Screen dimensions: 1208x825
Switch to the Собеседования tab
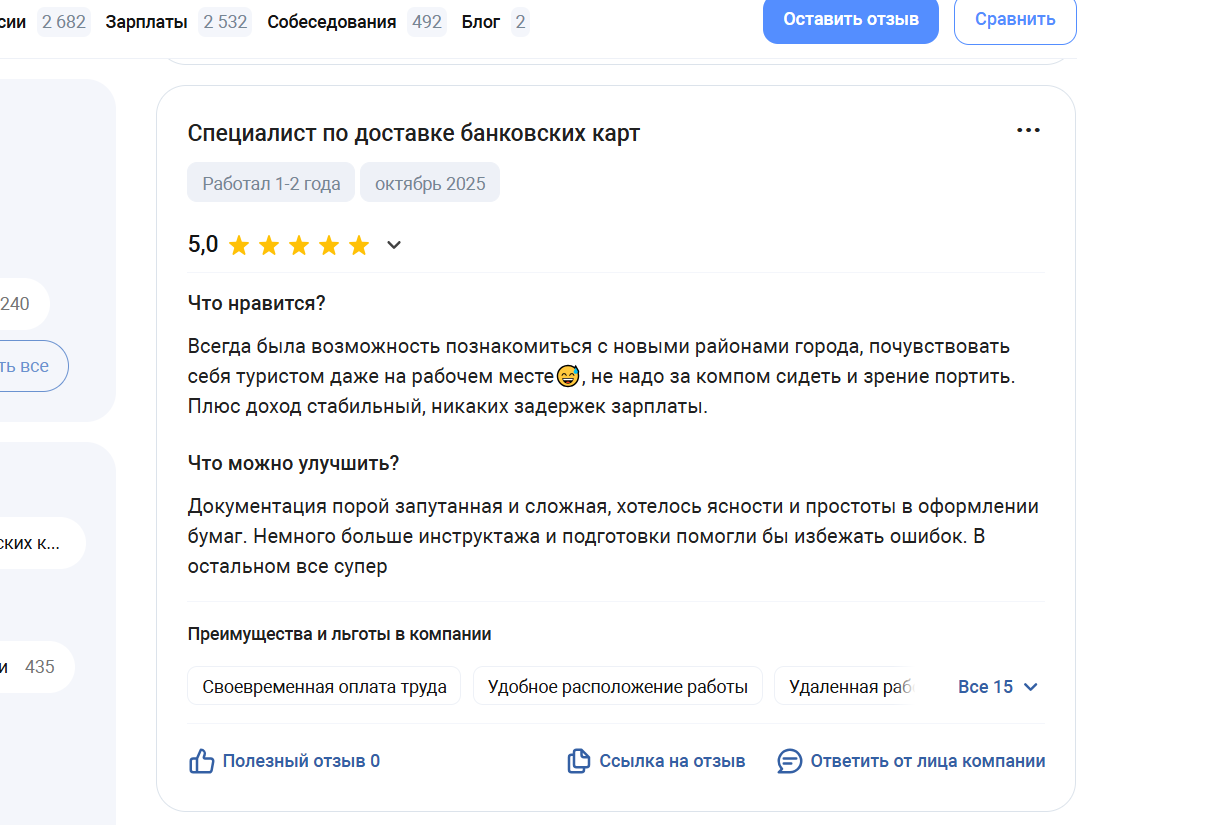[331, 22]
